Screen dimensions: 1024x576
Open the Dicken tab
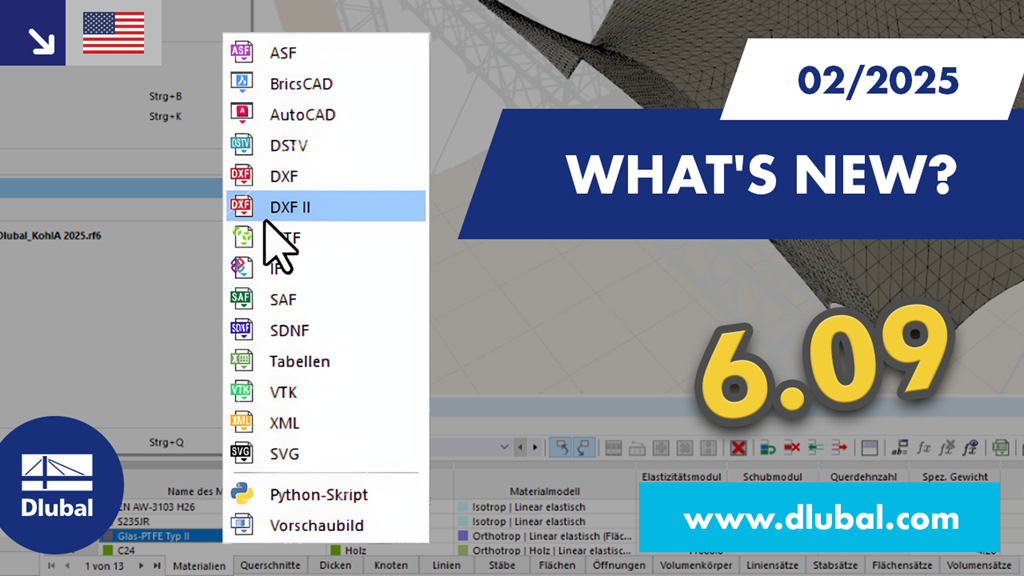(x=335, y=566)
